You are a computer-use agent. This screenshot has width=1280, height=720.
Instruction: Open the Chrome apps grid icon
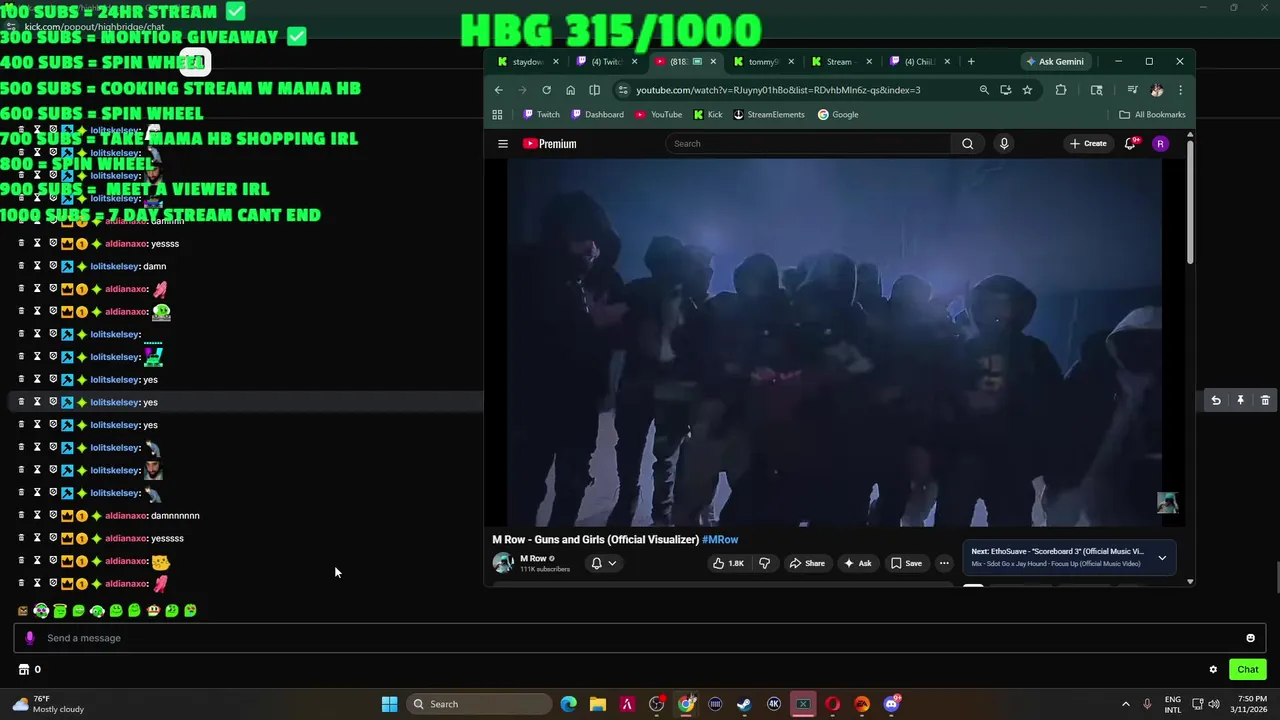pyautogui.click(x=497, y=115)
